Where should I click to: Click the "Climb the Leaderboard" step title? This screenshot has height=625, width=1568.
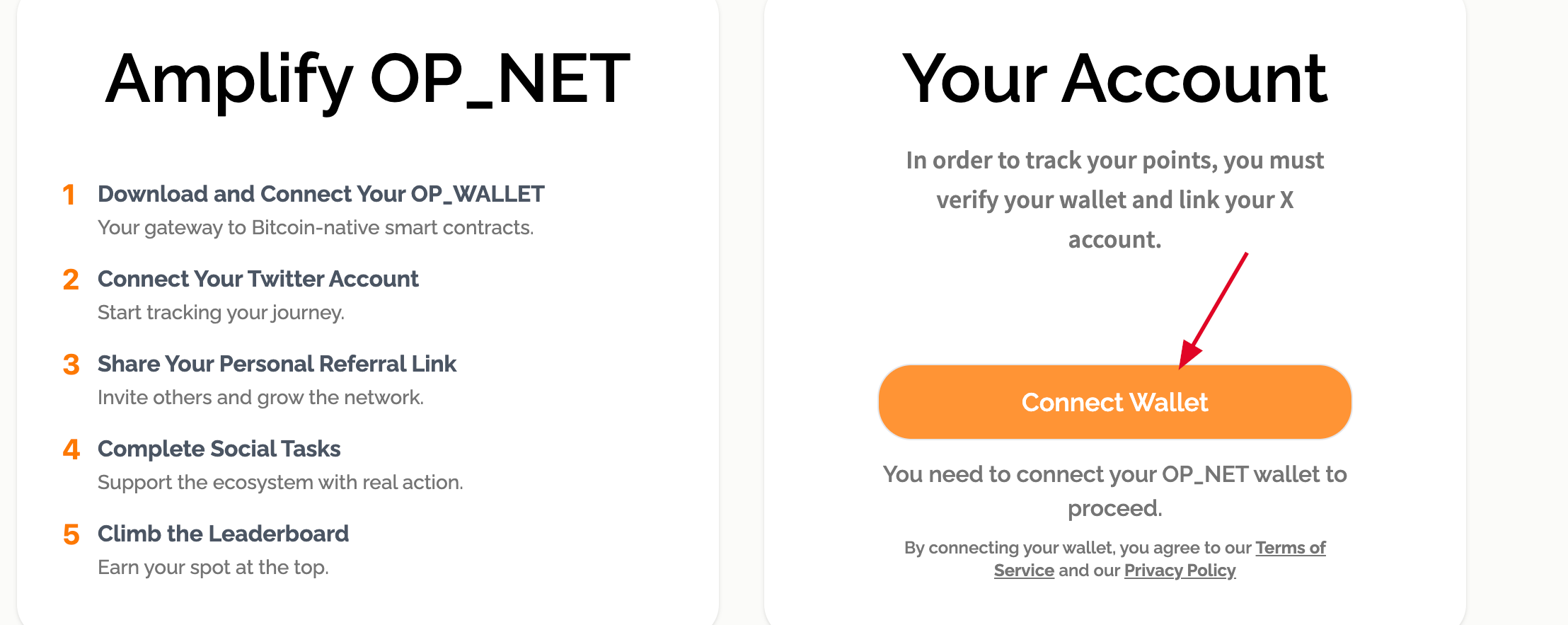click(223, 534)
